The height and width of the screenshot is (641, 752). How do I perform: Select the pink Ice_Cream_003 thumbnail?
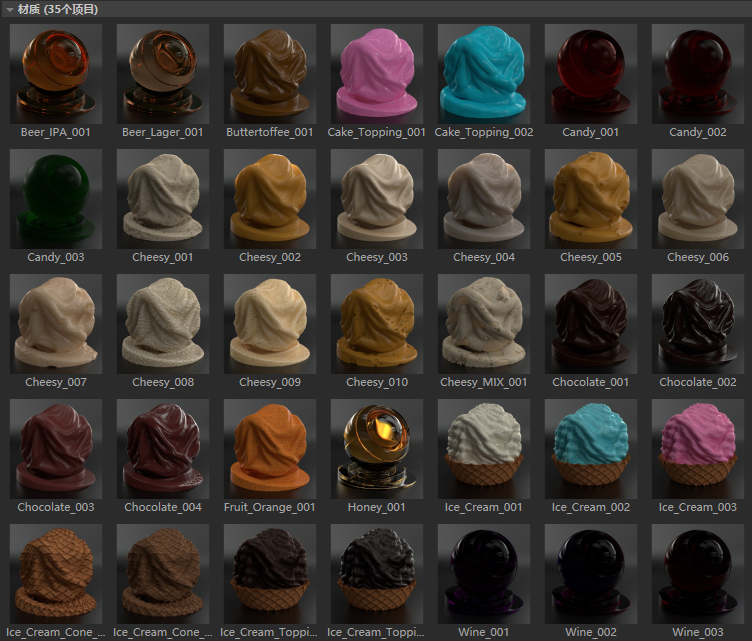tap(697, 449)
